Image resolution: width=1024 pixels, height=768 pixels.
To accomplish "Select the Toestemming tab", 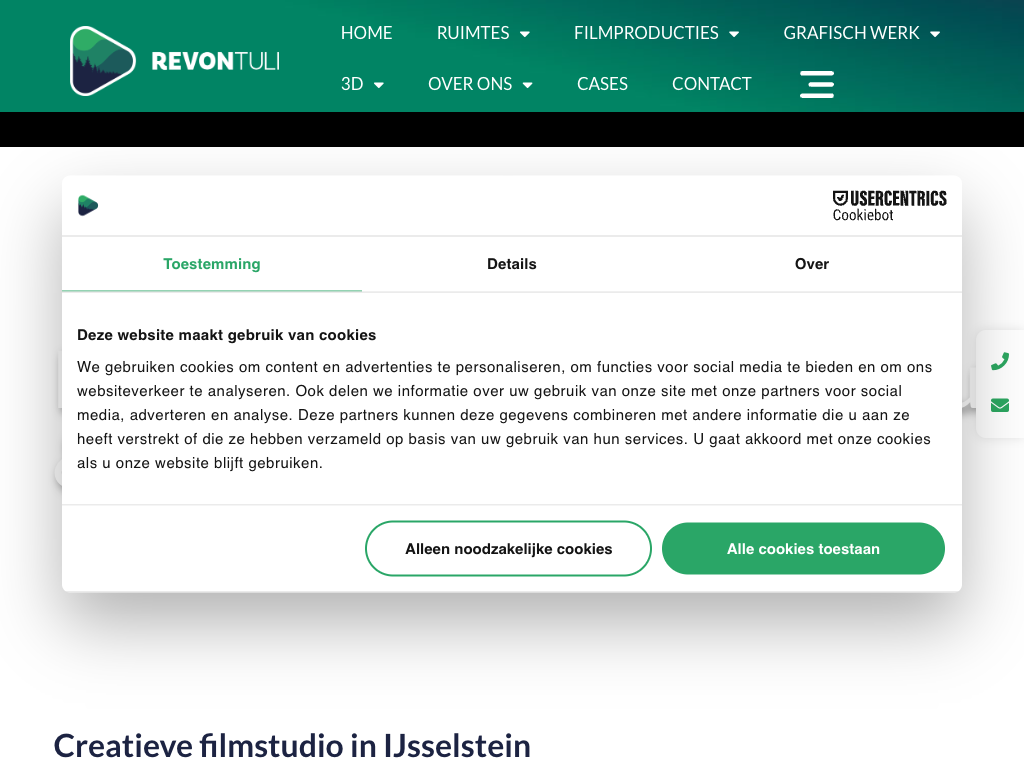I will click(x=212, y=264).
